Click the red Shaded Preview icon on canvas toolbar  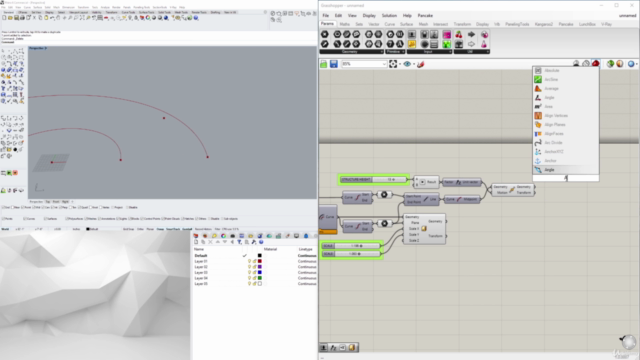pos(596,64)
